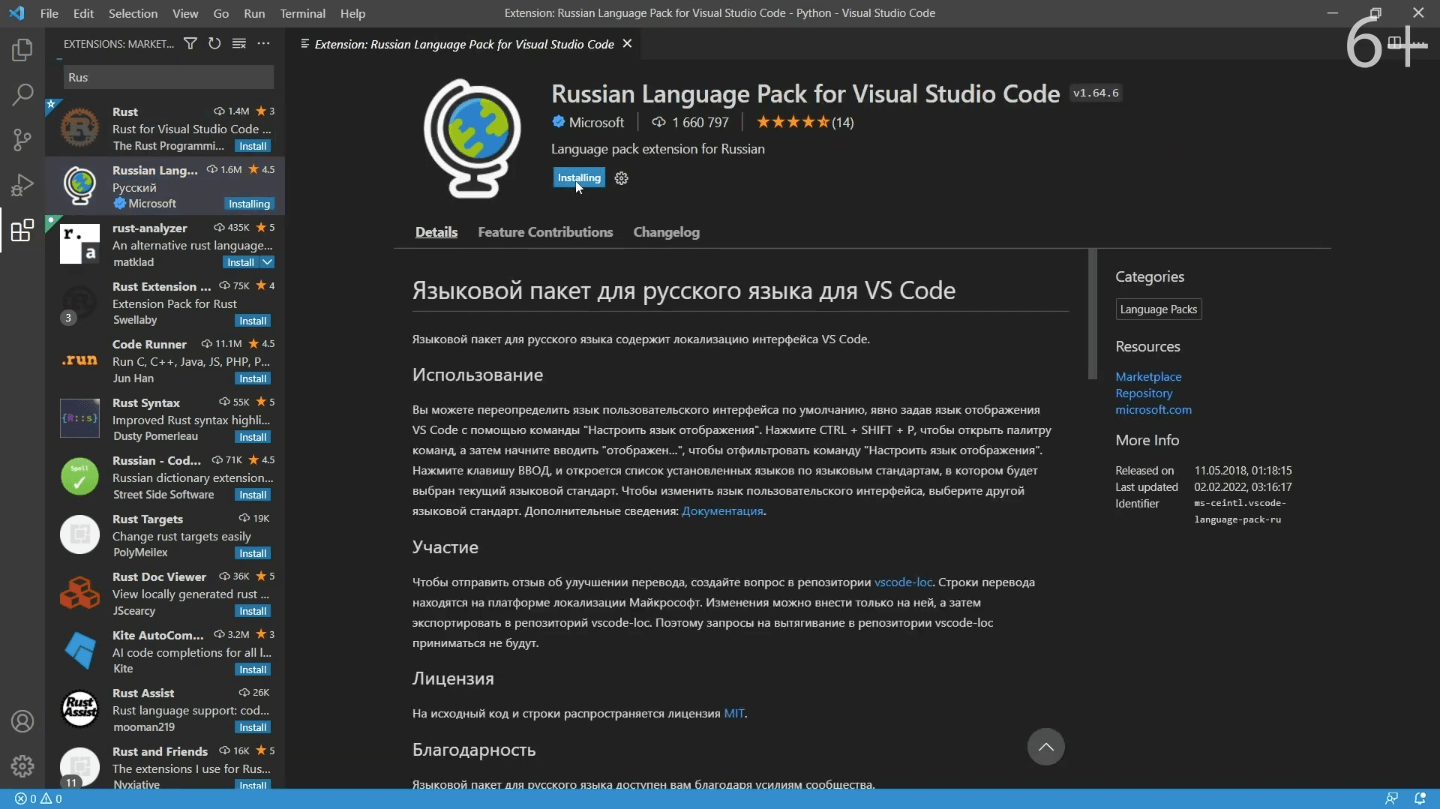This screenshot has height=809, width=1440.
Task: Click the extension settings gear near Installing
Action: tap(621, 178)
